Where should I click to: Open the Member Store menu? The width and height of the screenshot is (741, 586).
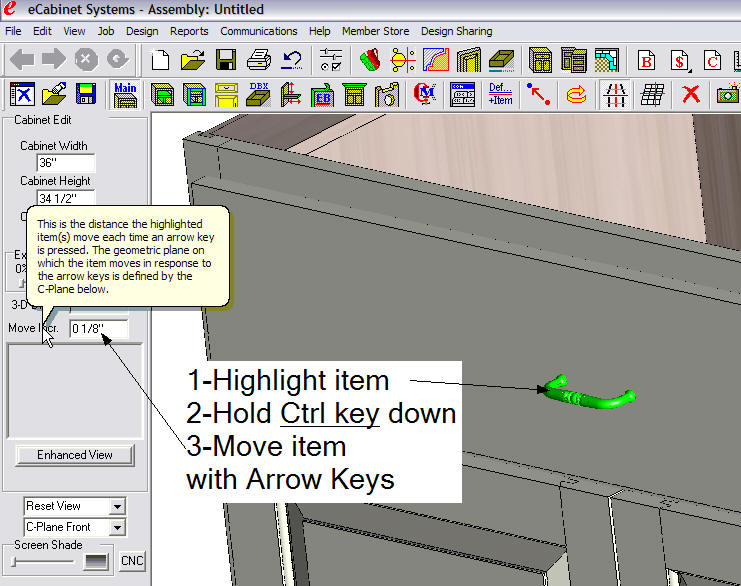click(x=375, y=31)
